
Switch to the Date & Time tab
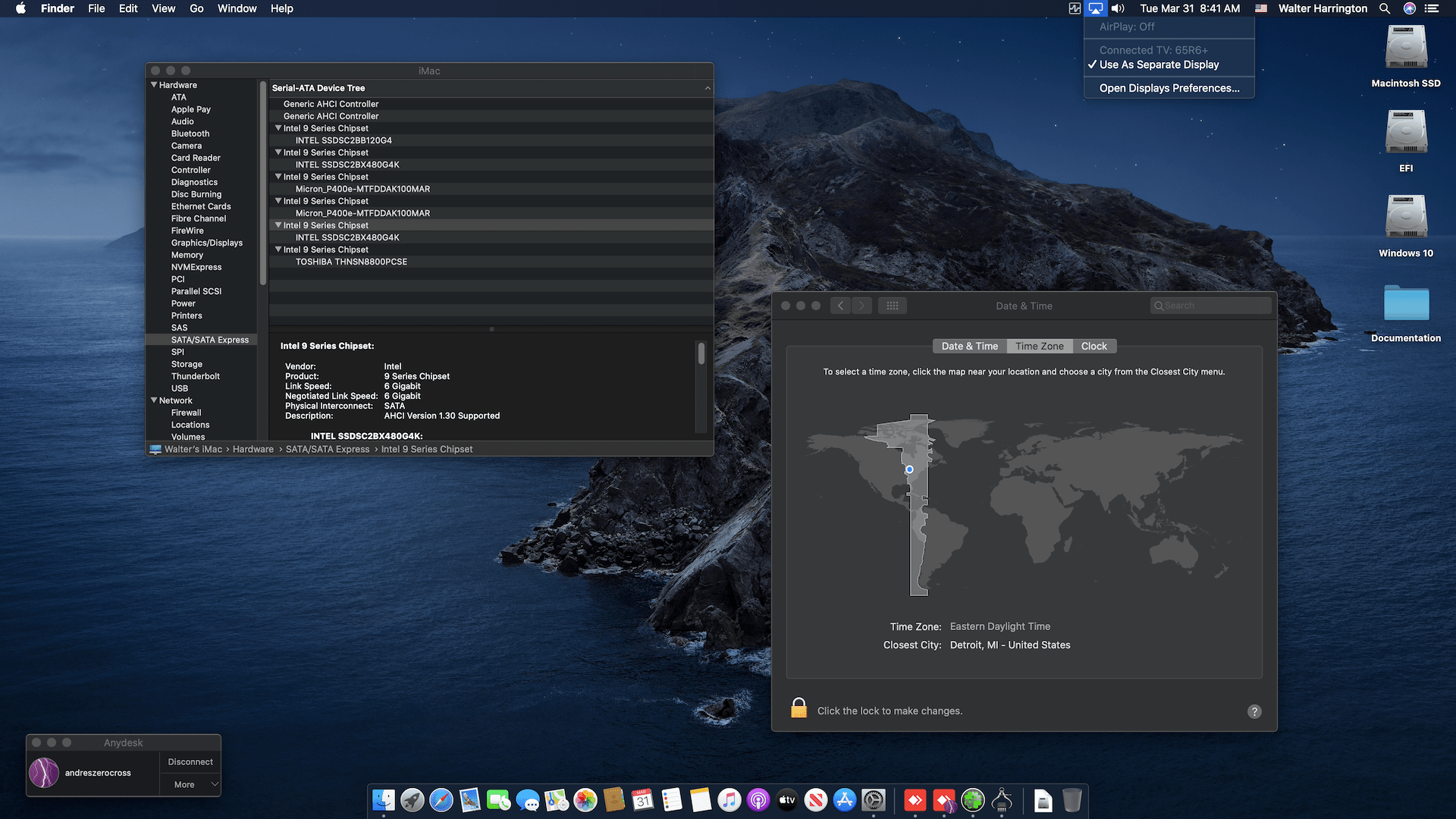pyautogui.click(x=969, y=346)
